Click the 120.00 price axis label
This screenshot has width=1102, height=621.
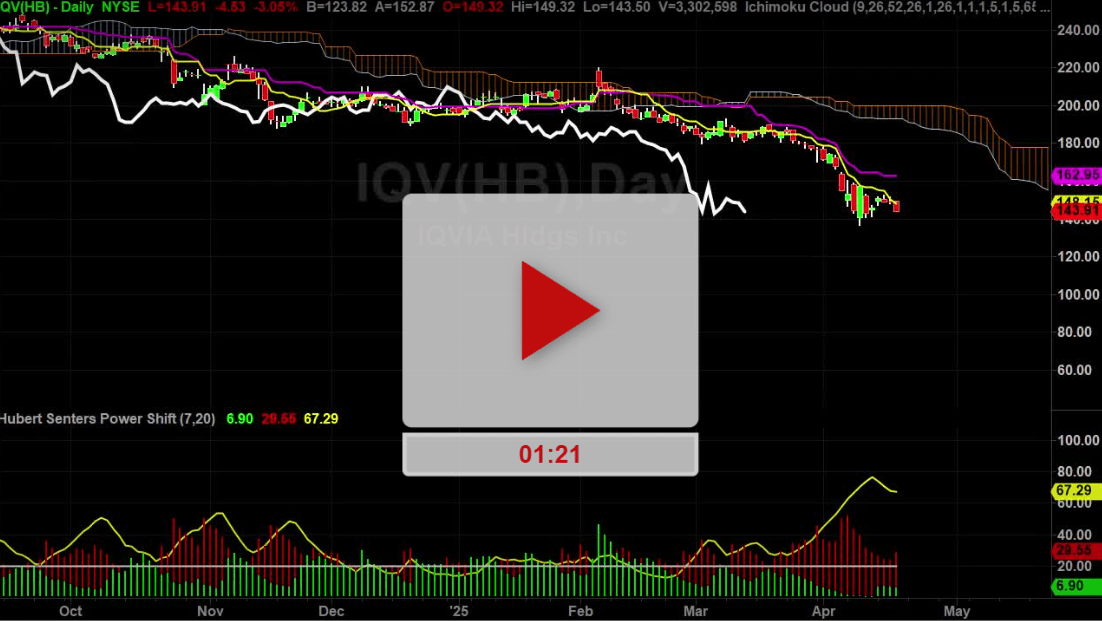(x=1078, y=256)
